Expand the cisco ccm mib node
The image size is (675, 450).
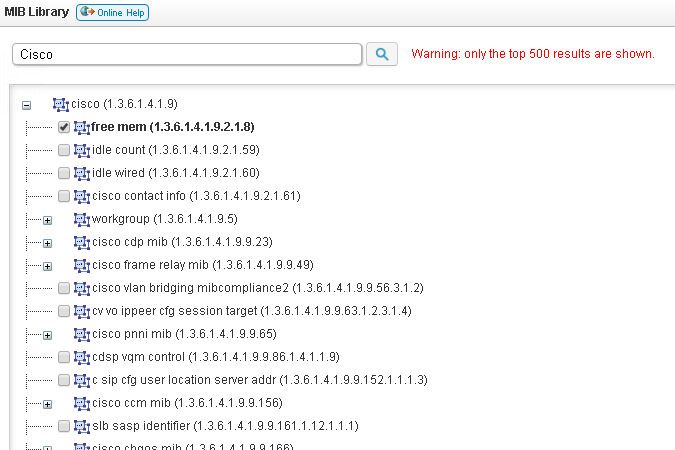pyautogui.click(x=47, y=404)
